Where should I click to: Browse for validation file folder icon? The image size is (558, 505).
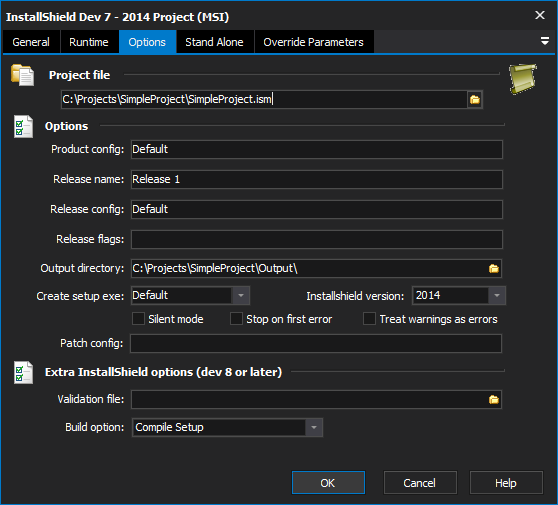494,400
